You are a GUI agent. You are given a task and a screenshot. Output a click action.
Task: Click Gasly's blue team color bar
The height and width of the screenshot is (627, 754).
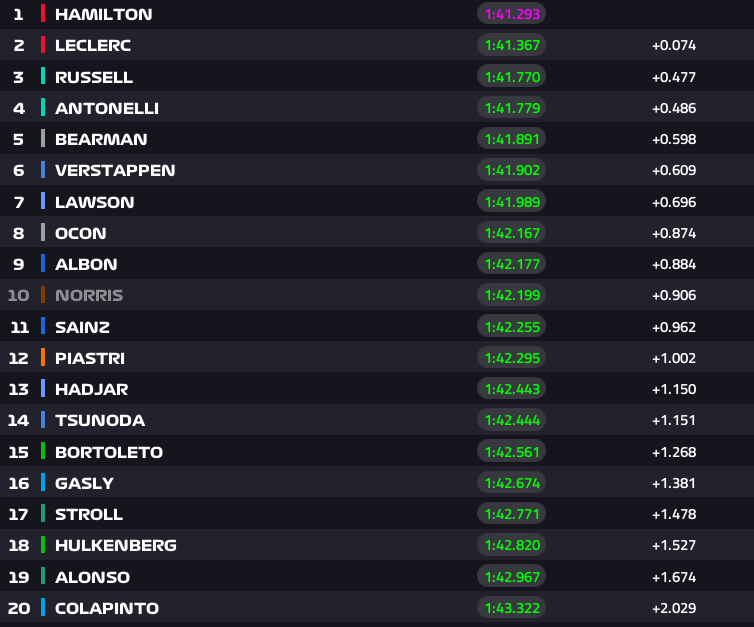coord(43,483)
